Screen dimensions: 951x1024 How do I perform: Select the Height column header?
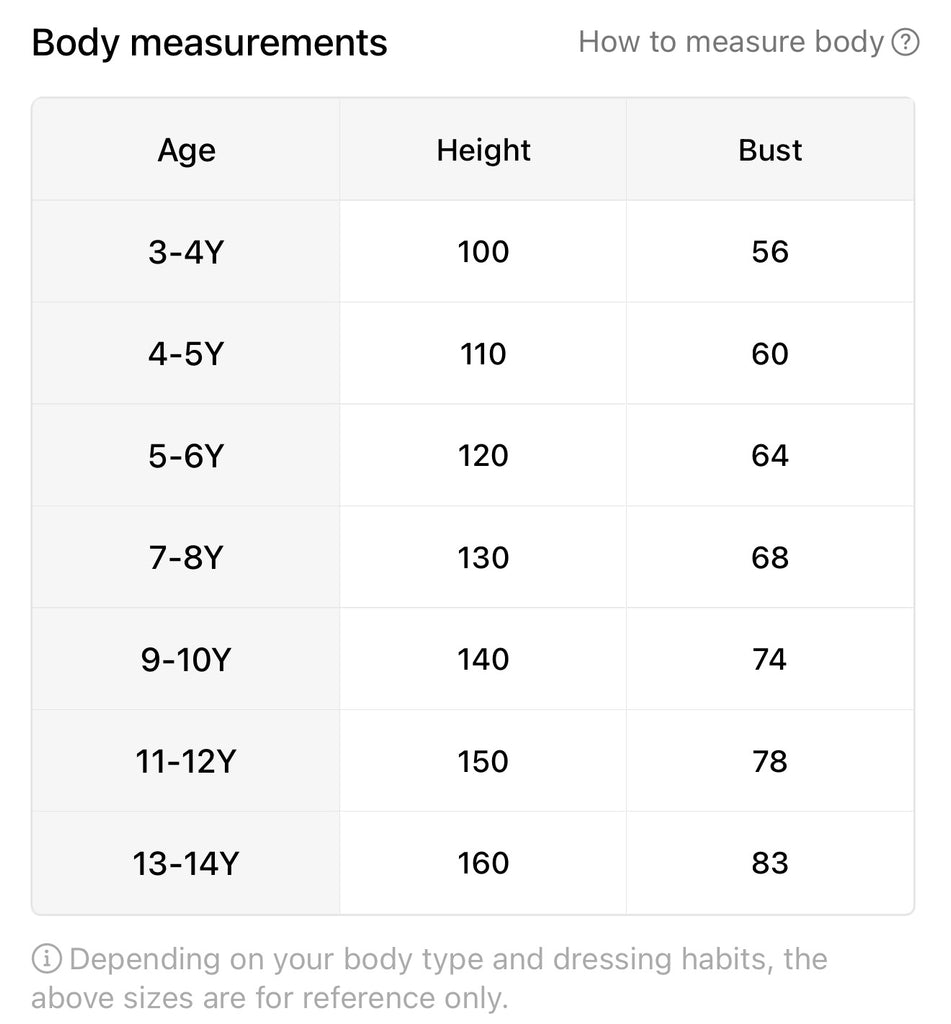click(x=483, y=150)
